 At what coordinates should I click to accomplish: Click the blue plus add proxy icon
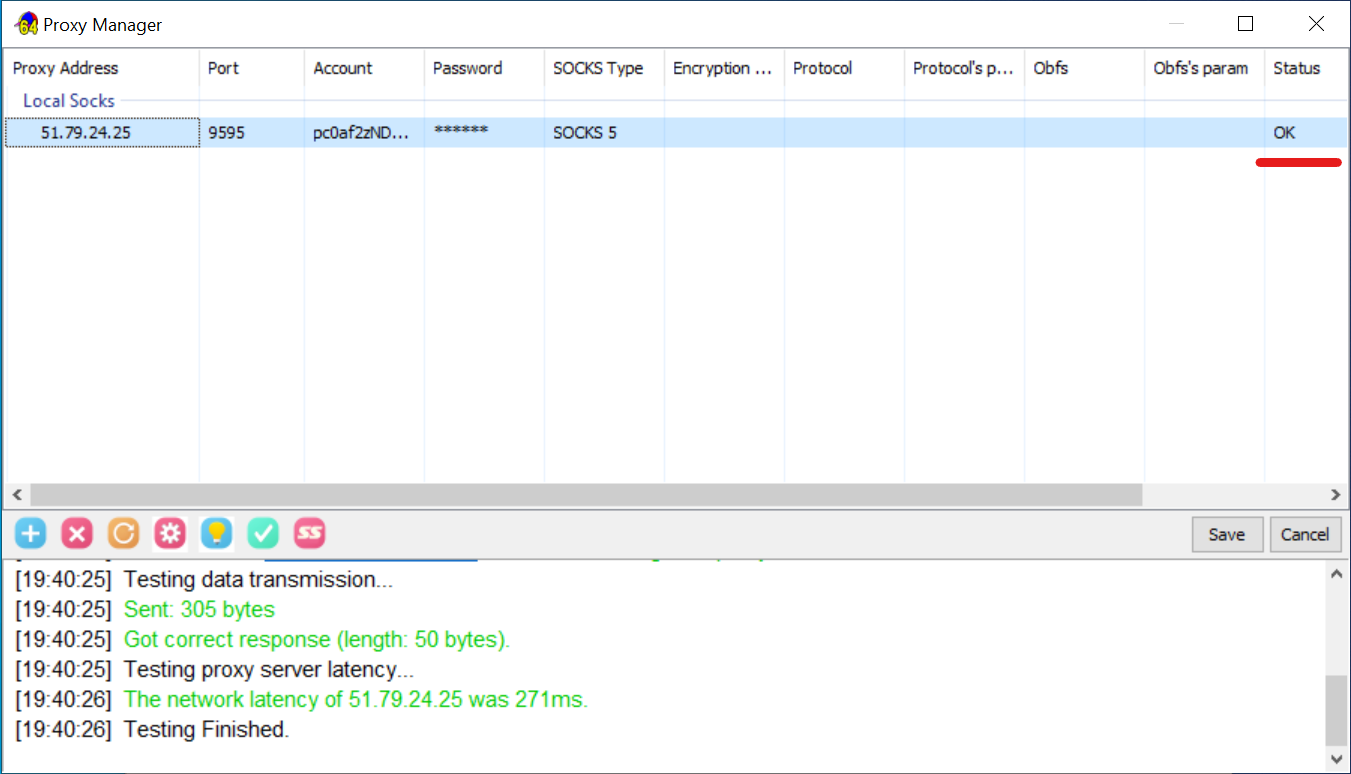pos(31,533)
